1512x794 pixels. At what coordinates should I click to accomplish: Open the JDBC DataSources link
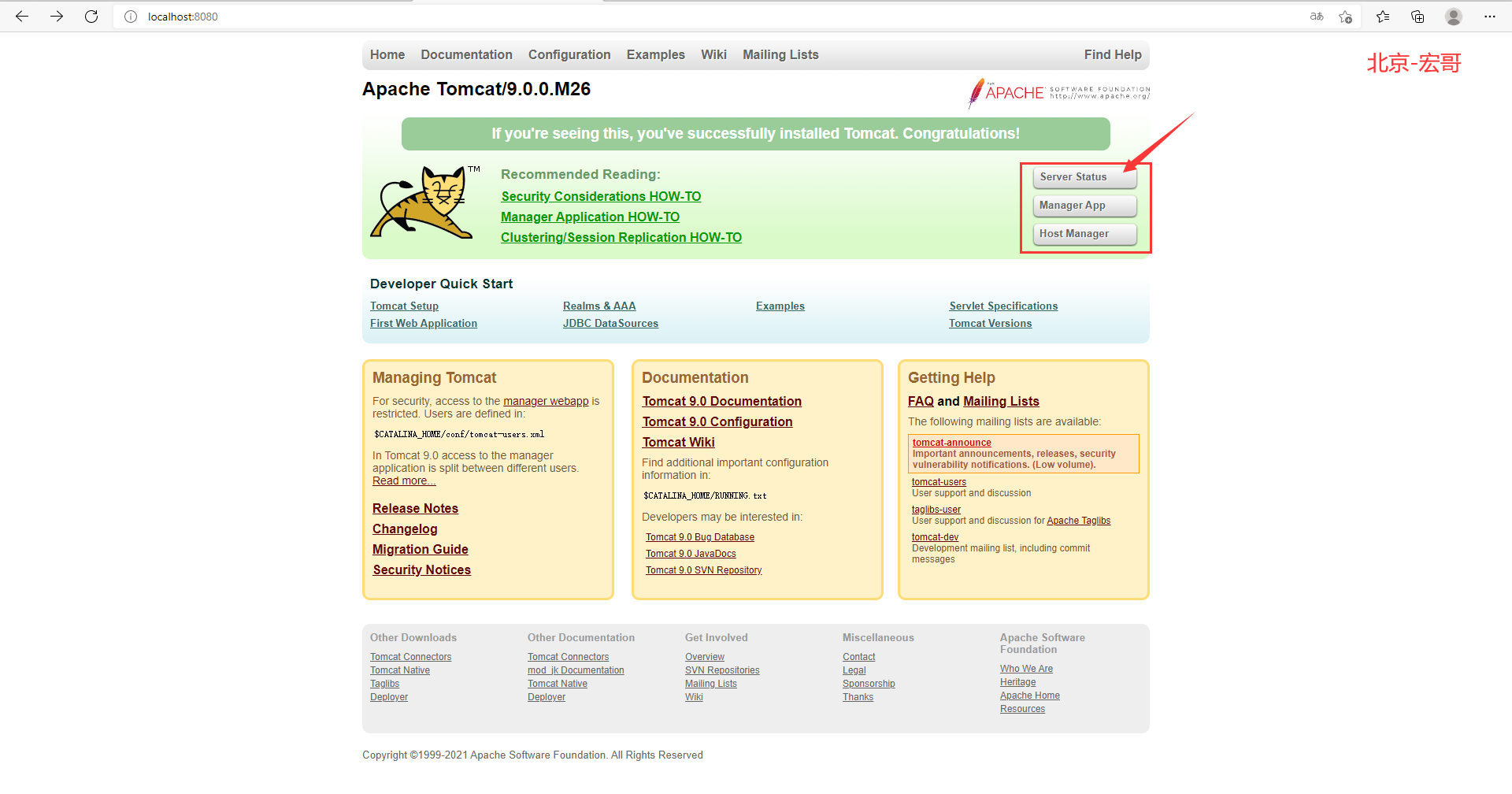[610, 324]
